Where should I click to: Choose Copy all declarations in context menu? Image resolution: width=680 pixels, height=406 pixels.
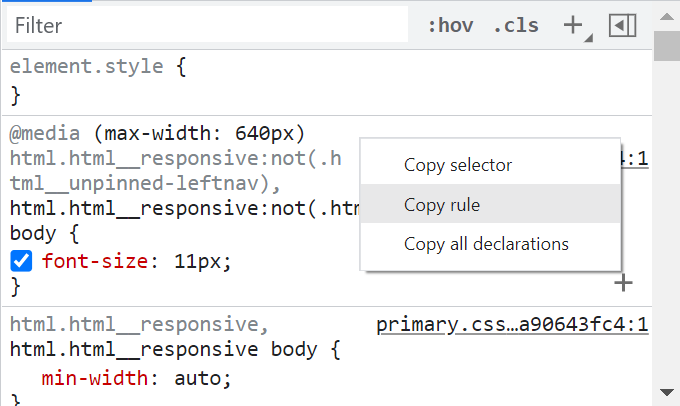click(490, 244)
